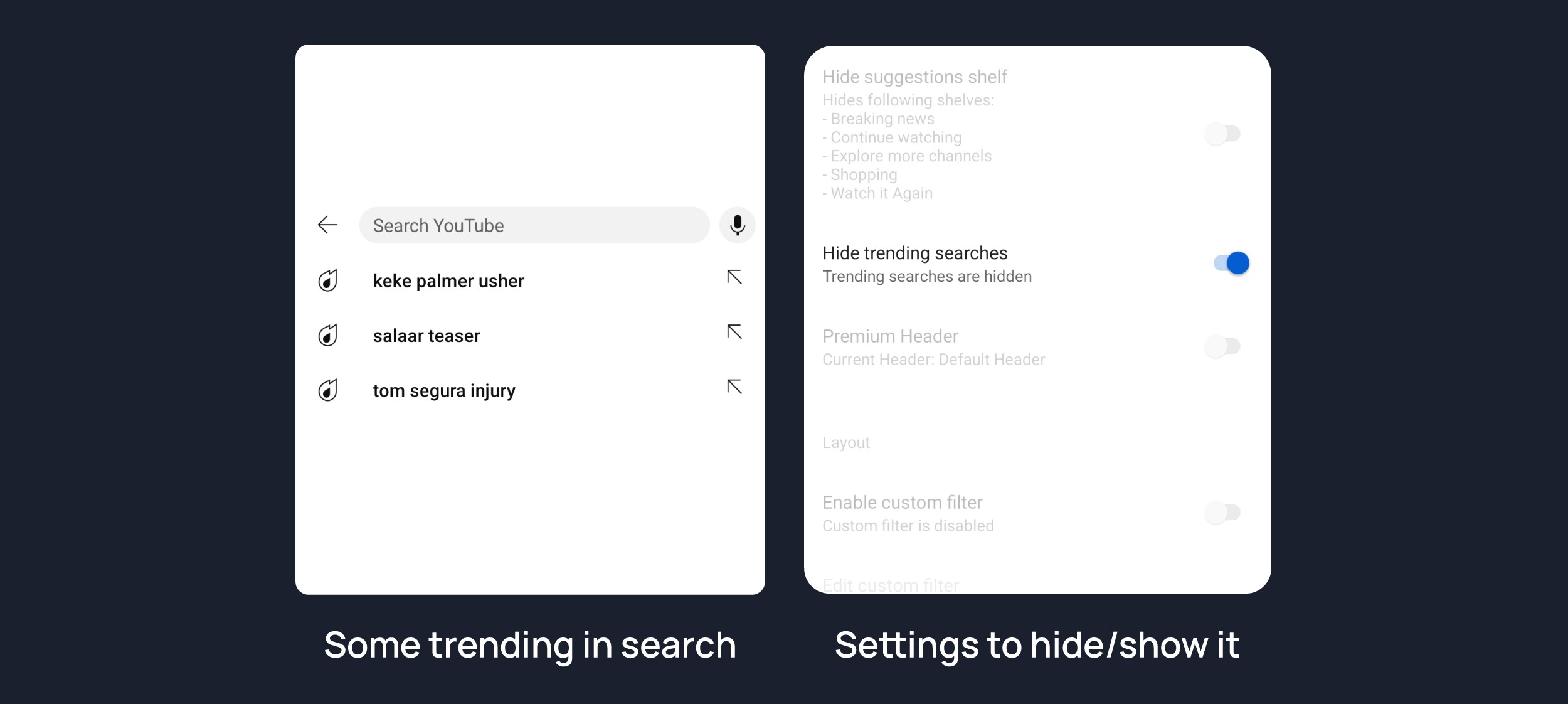Click the trending flame icon for tom segura injury
Screen dimensions: 1568x704
click(327, 390)
